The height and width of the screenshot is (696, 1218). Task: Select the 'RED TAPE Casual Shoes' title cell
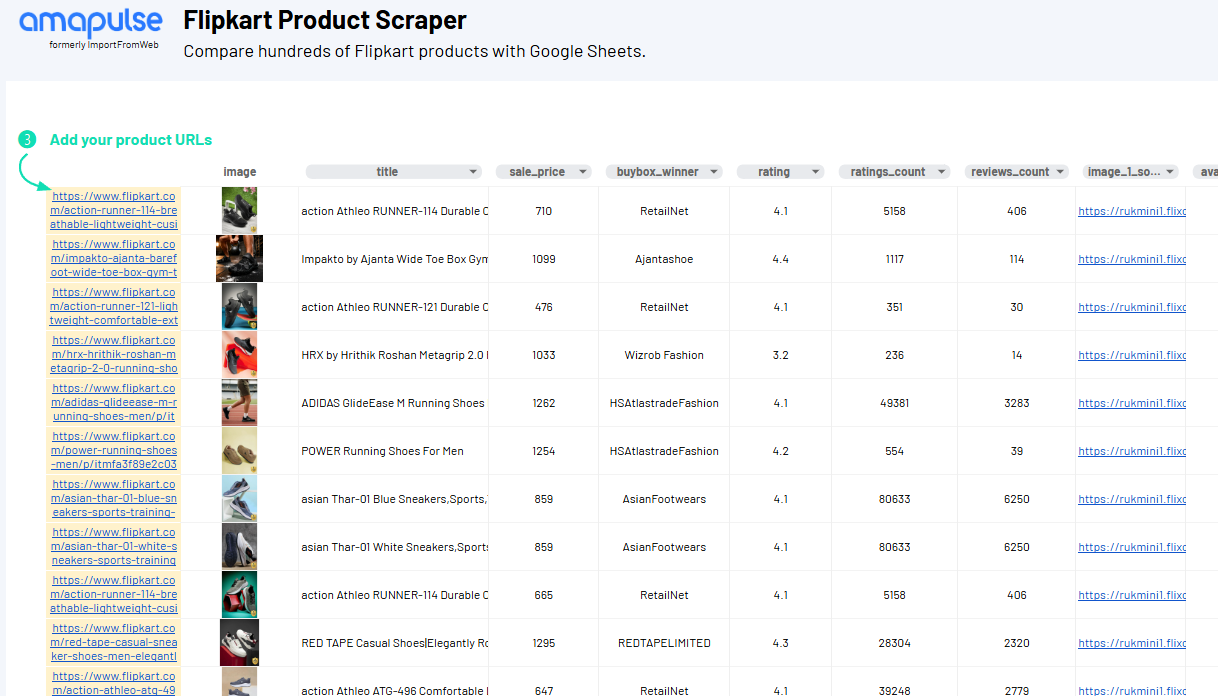pyautogui.click(x=394, y=643)
